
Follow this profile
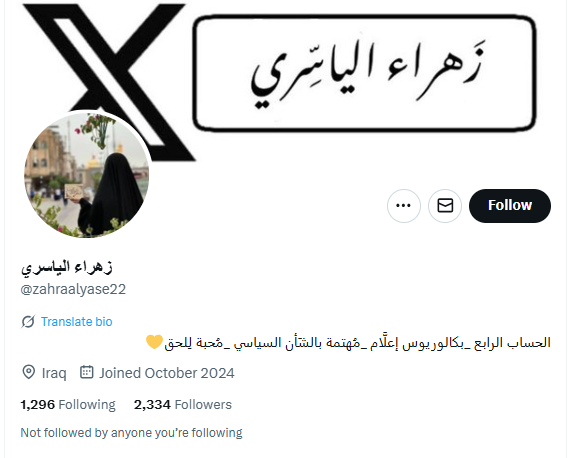510,205
